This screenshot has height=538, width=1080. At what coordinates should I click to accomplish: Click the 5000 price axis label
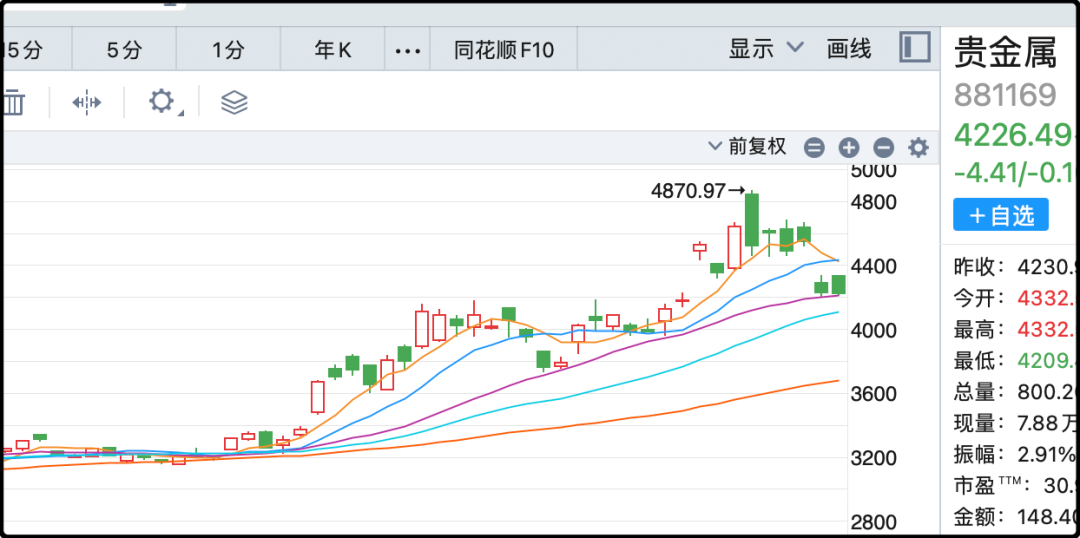pos(873,171)
